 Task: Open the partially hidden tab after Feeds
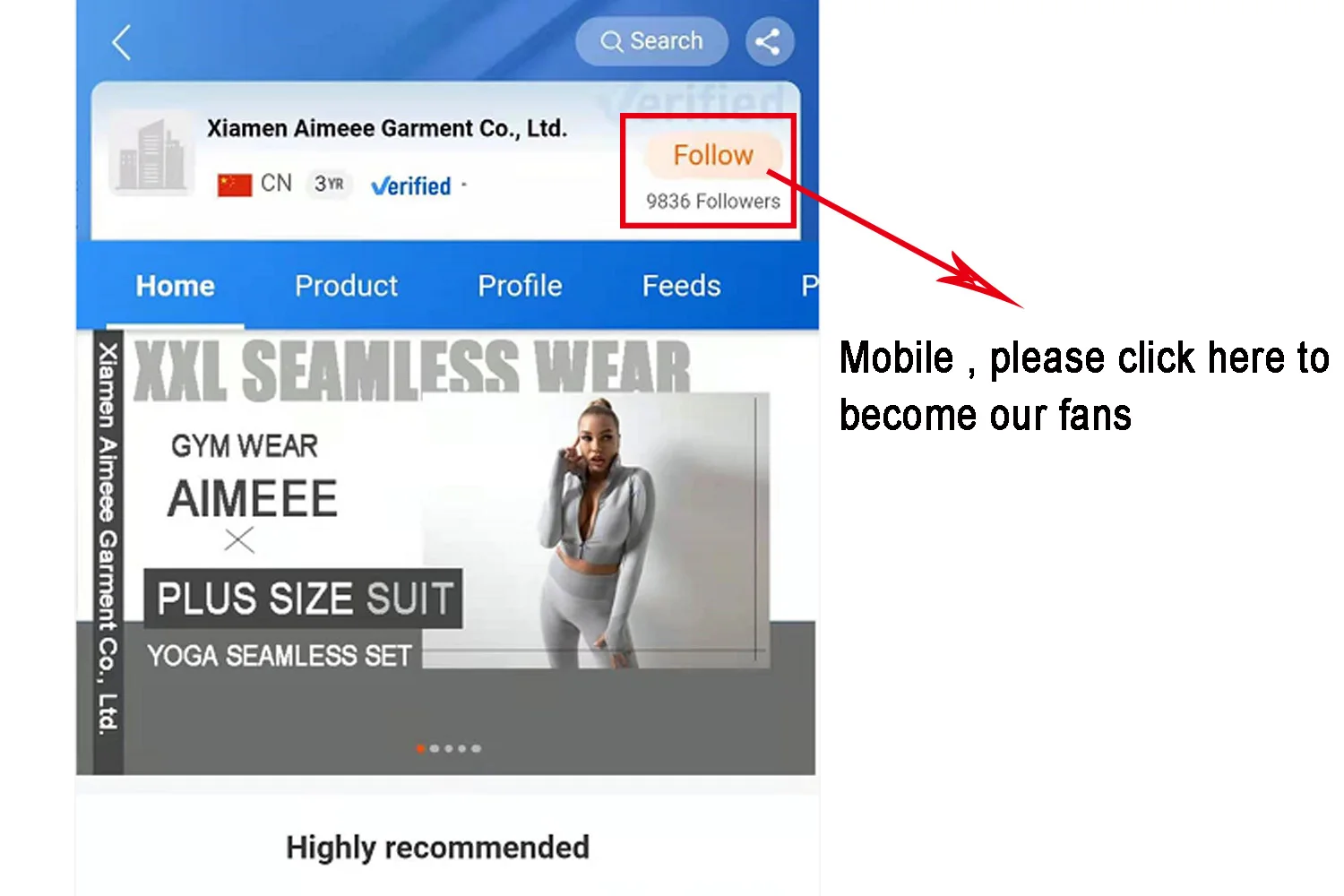pos(809,286)
